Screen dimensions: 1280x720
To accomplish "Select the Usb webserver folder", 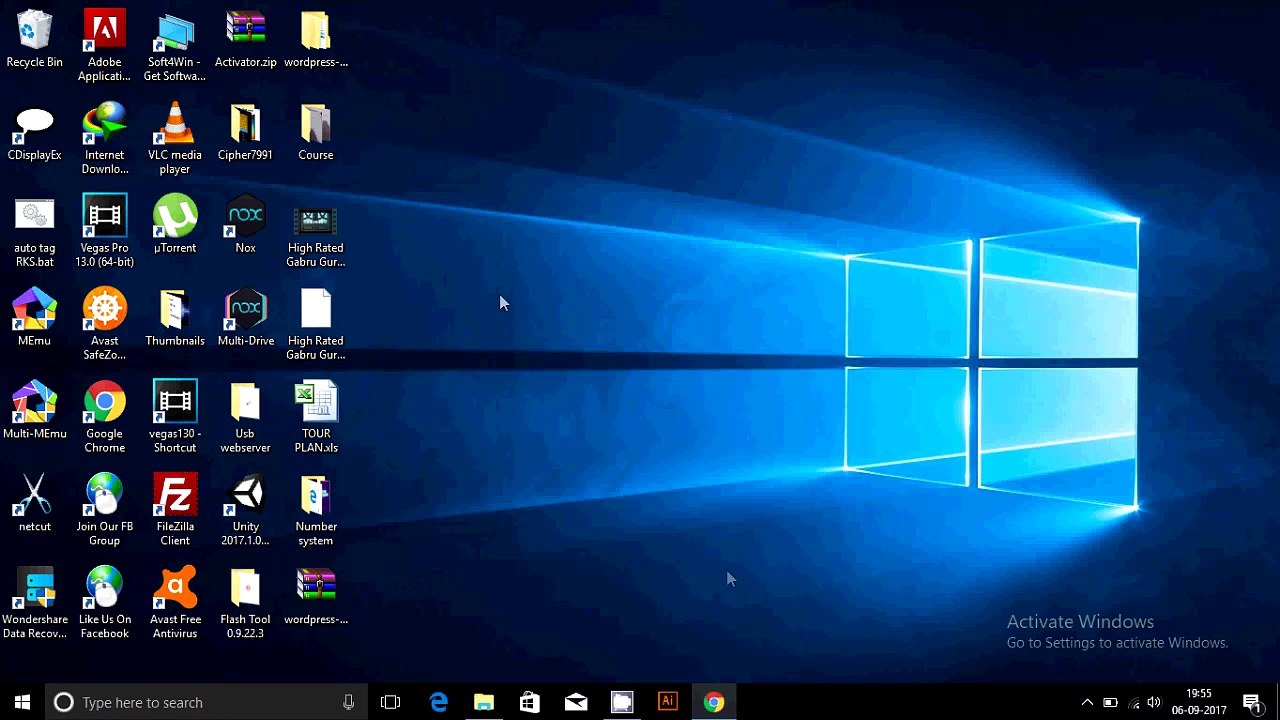I will click(x=246, y=418).
